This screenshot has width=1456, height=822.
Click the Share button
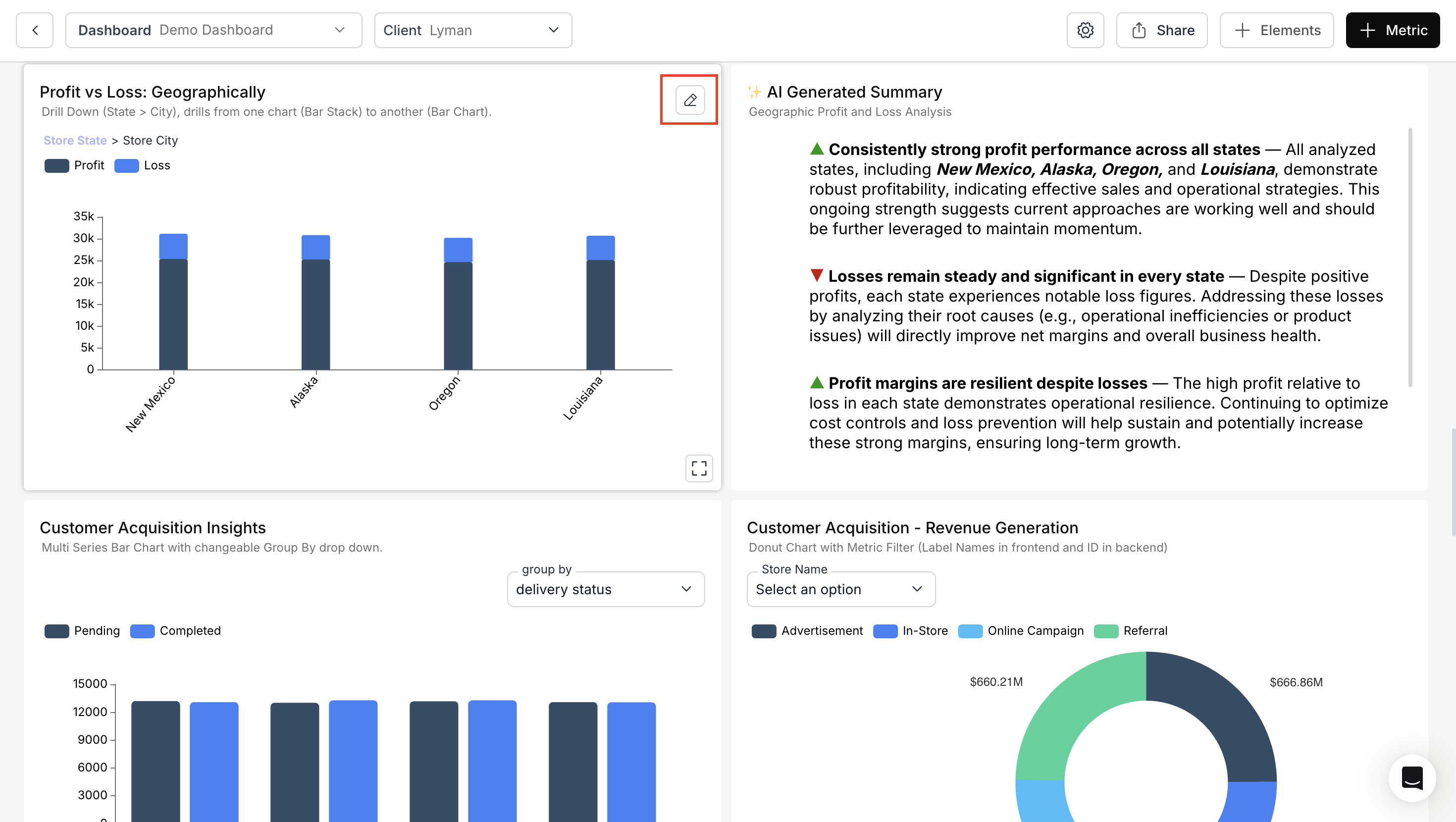(1161, 30)
